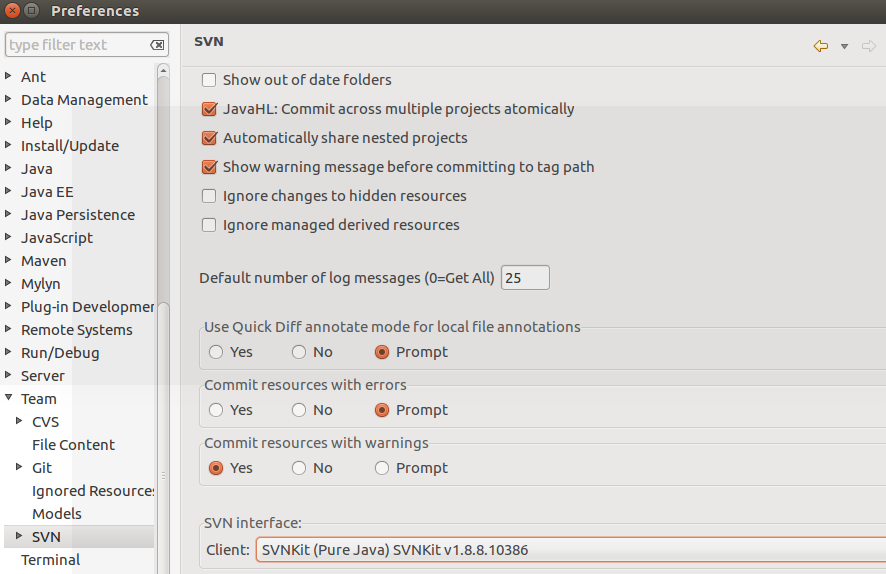This screenshot has height=574, width=886.
Task: Open File Content under Team
Action: click(73, 445)
